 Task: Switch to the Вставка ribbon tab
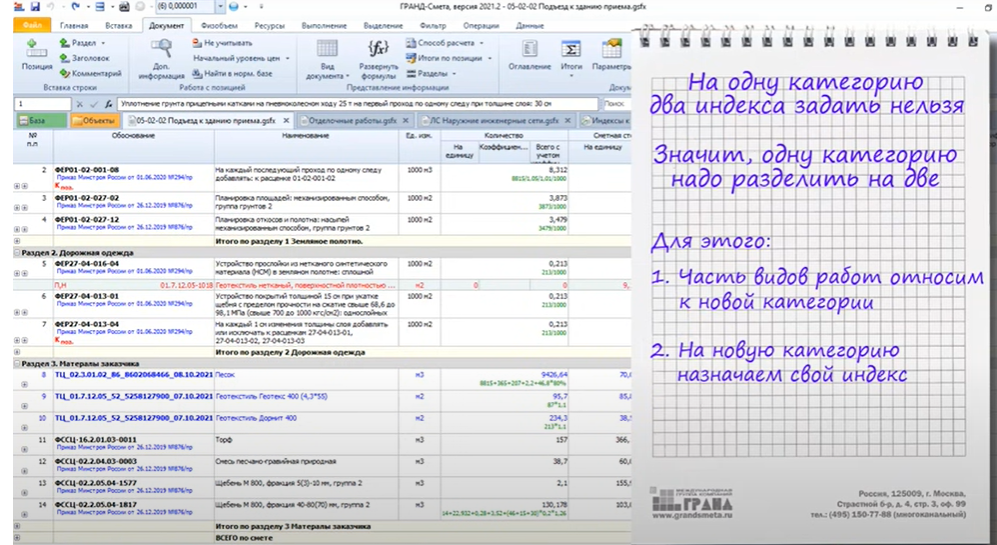click(119, 25)
